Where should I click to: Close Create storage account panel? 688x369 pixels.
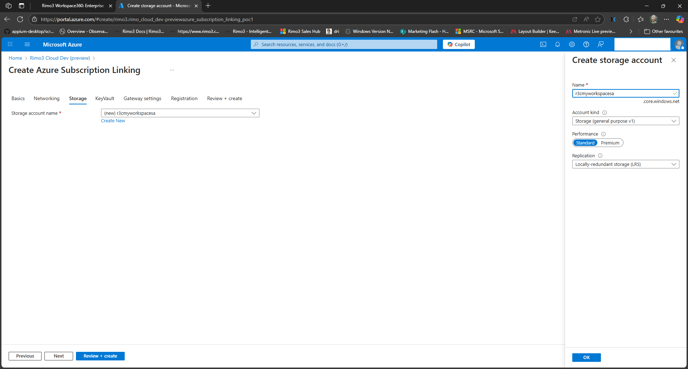674,60
